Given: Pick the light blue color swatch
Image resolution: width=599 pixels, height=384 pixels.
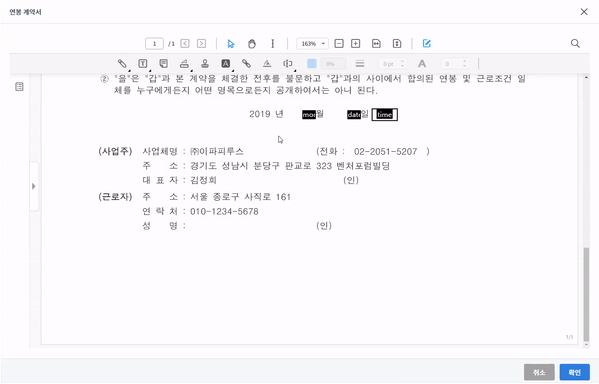Looking at the screenshot, I should [x=312, y=63].
